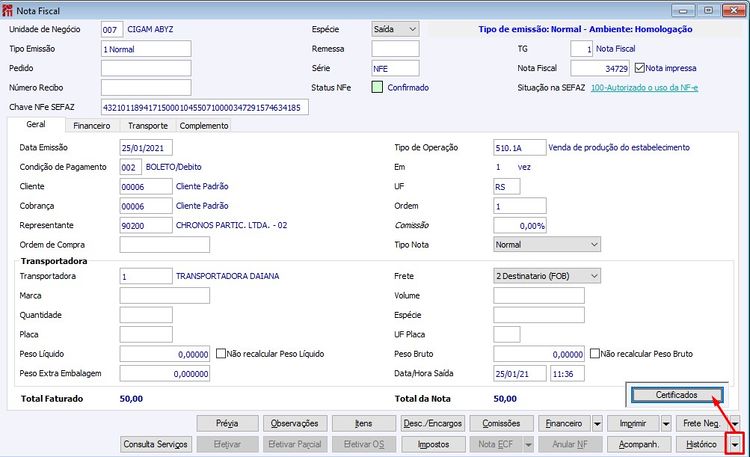Click the Representante code field 90200
Image resolution: width=750 pixels, height=457 pixels.
pyautogui.click(x=146, y=225)
